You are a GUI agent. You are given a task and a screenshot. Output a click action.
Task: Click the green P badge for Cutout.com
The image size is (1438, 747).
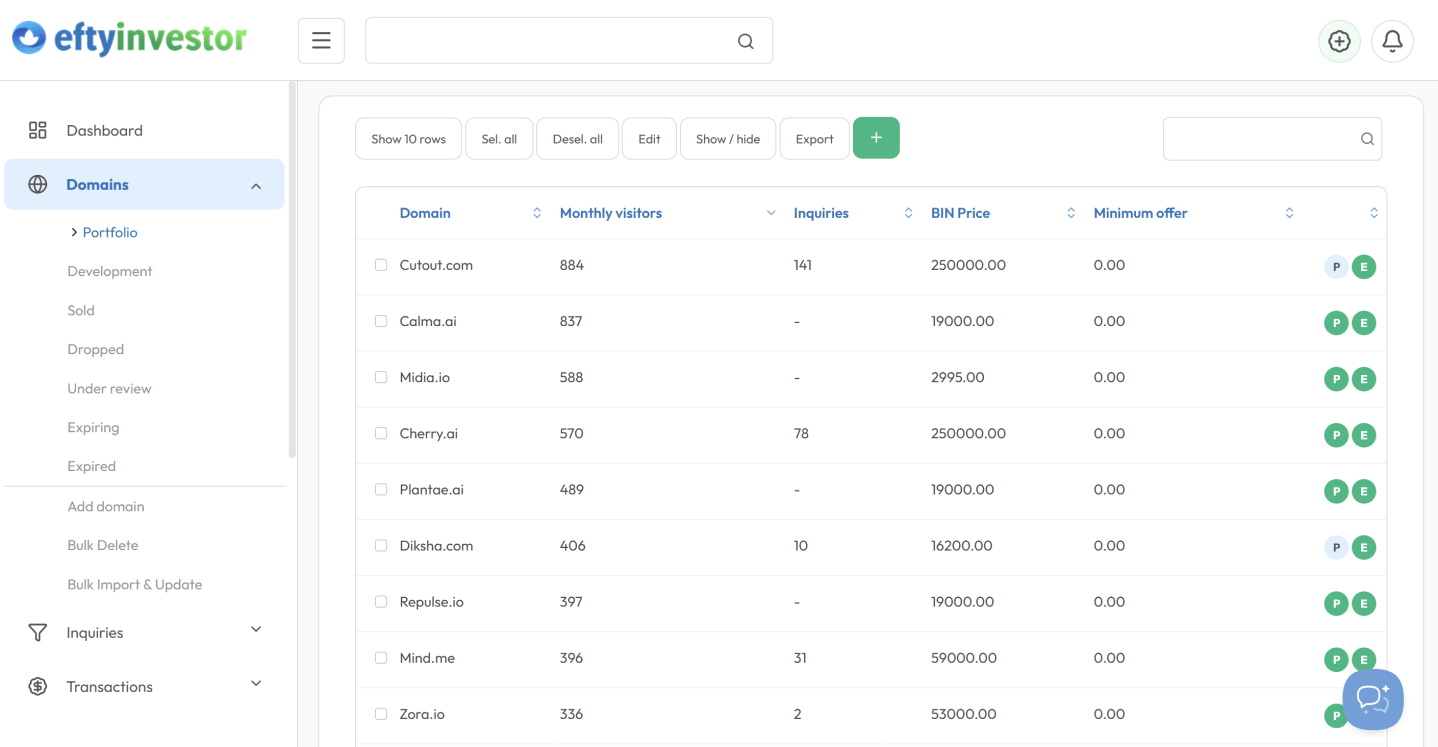pos(1336,266)
